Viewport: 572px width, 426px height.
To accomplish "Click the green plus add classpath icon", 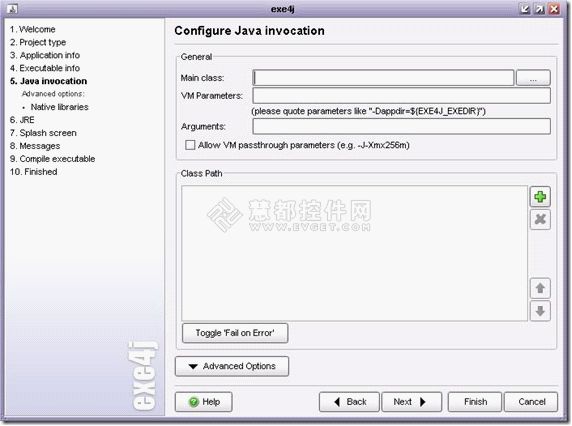I will click(x=540, y=197).
